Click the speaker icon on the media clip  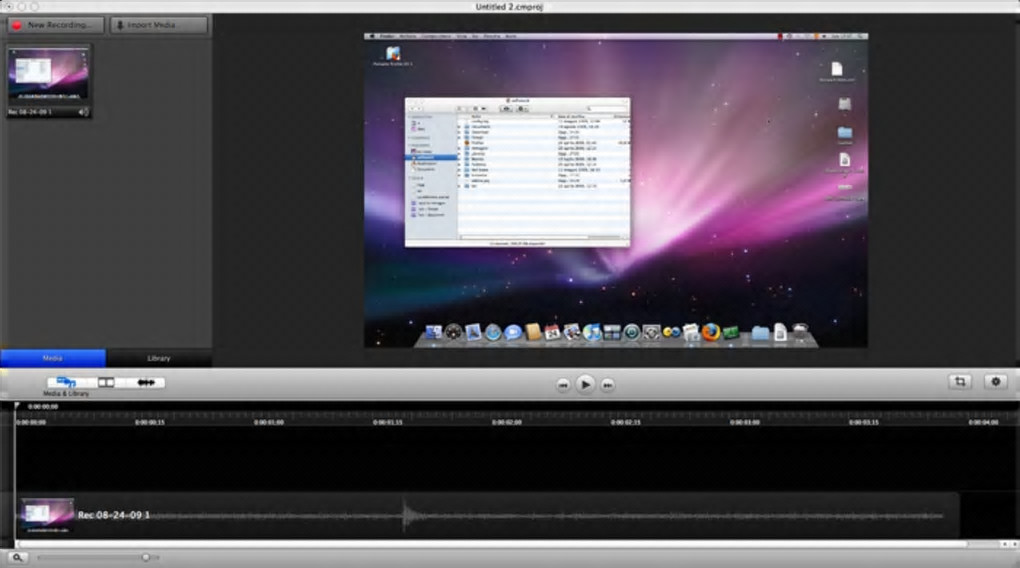coord(83,112)
